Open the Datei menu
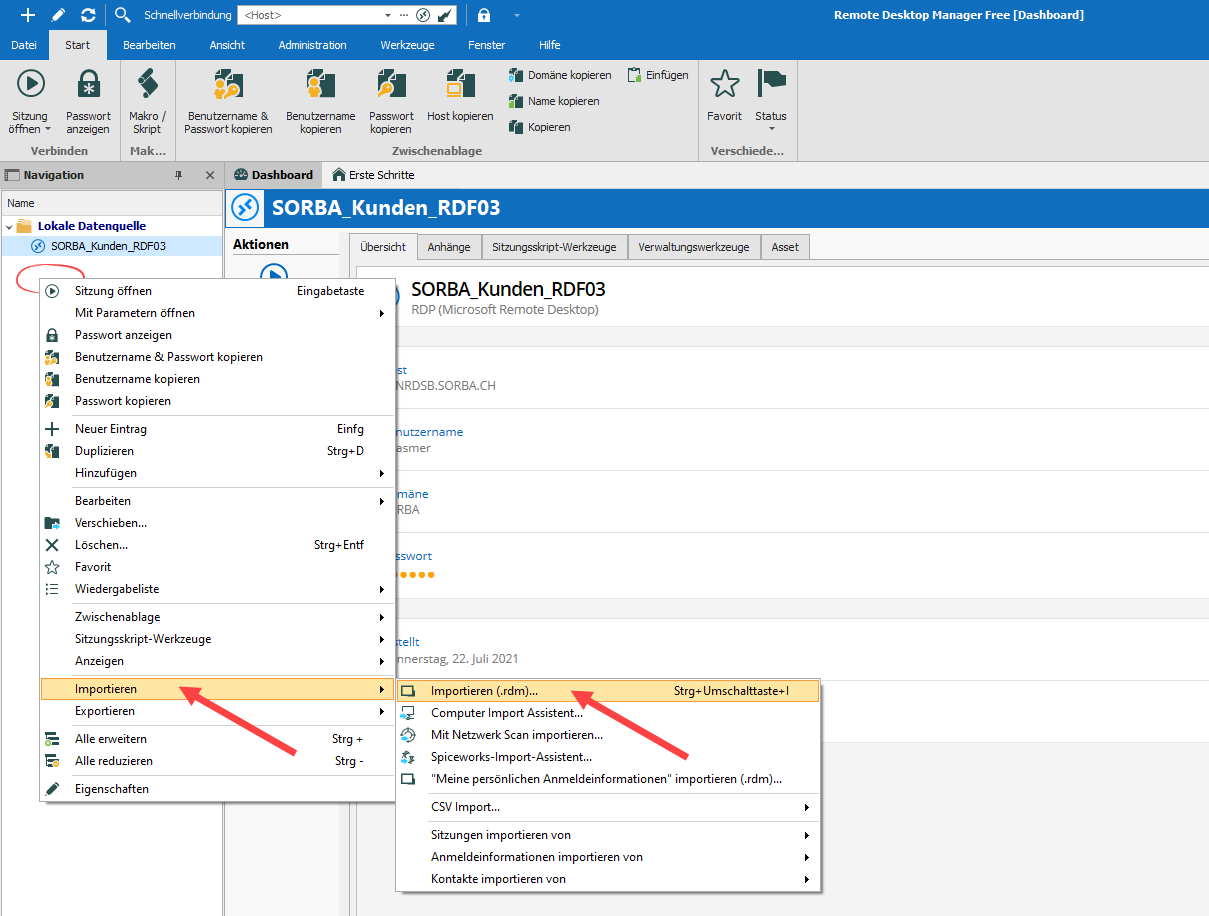 (x=24, y=45)
